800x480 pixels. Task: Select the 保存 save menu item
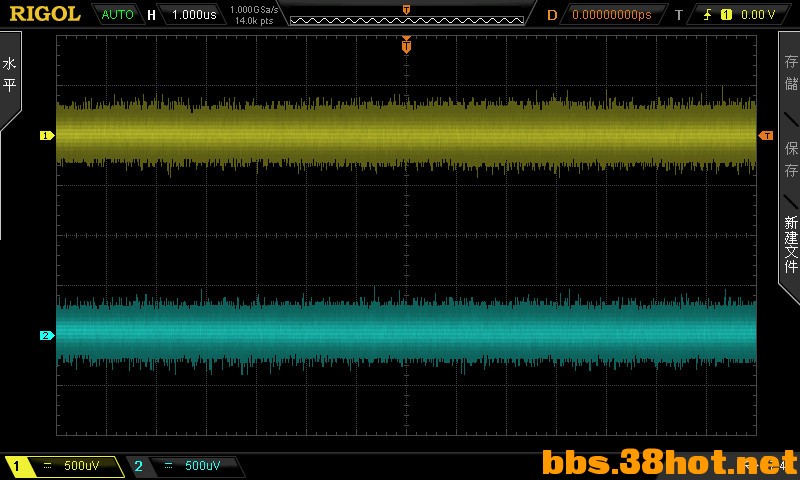[x=791, y=159]
